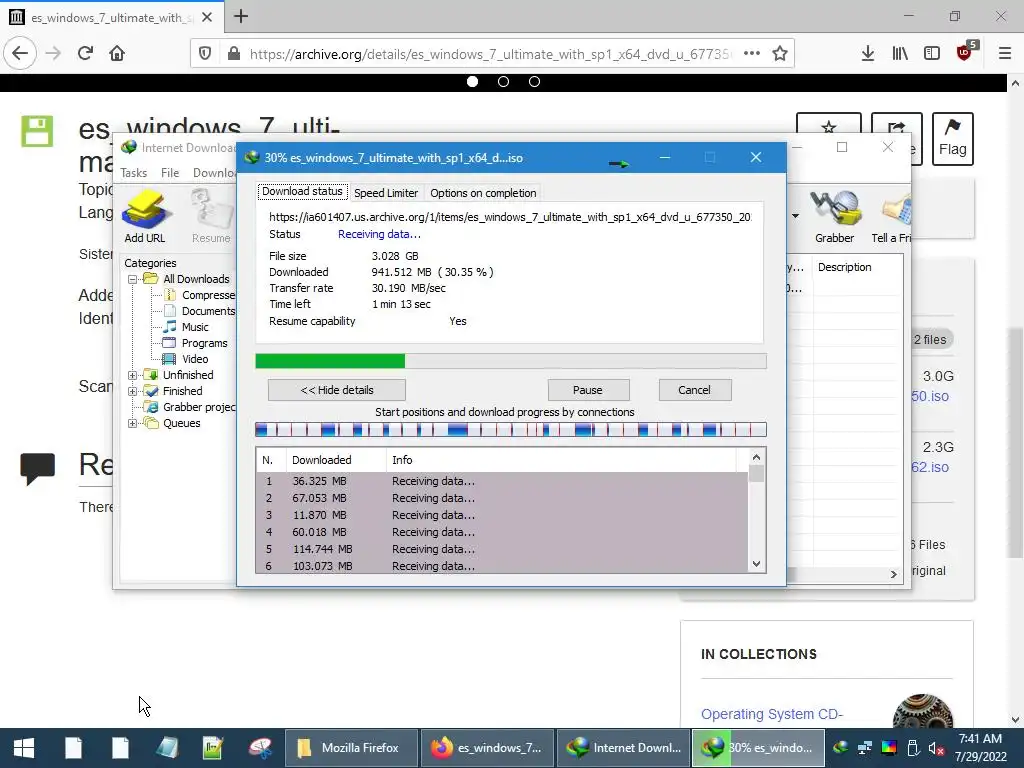
Task: Expand the Queues category
Action: pyautogui.click(x=133, y=423)
